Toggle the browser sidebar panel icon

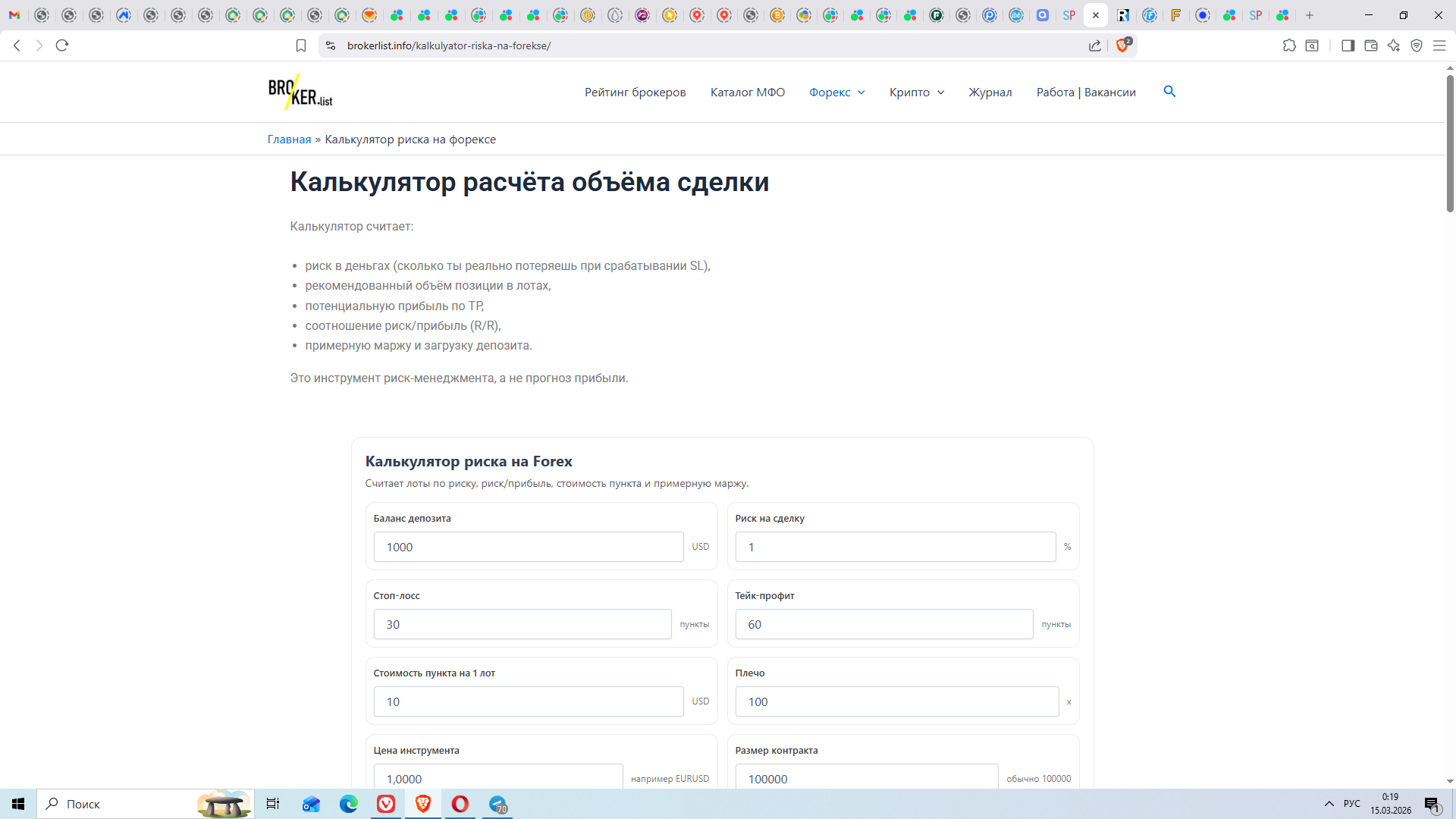(x=1348, y=45)
